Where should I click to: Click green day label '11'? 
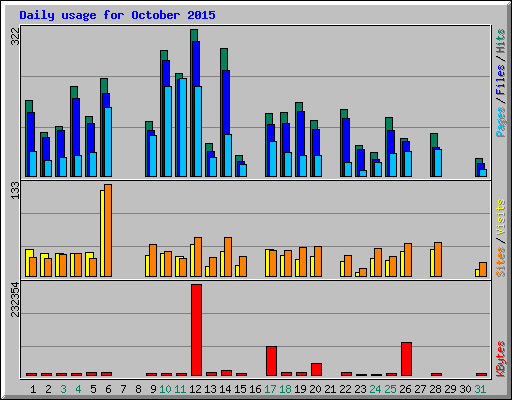tap(180, 389)
